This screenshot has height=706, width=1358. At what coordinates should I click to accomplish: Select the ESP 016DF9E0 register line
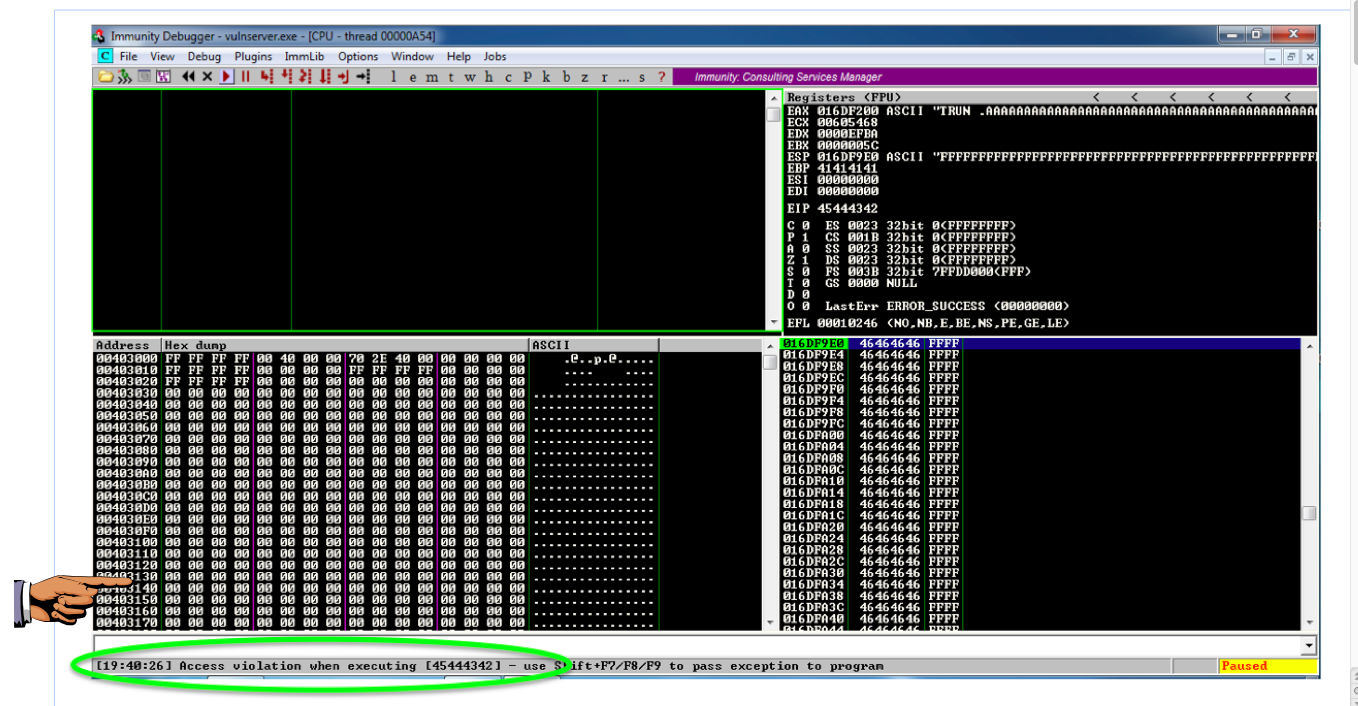1052,157
